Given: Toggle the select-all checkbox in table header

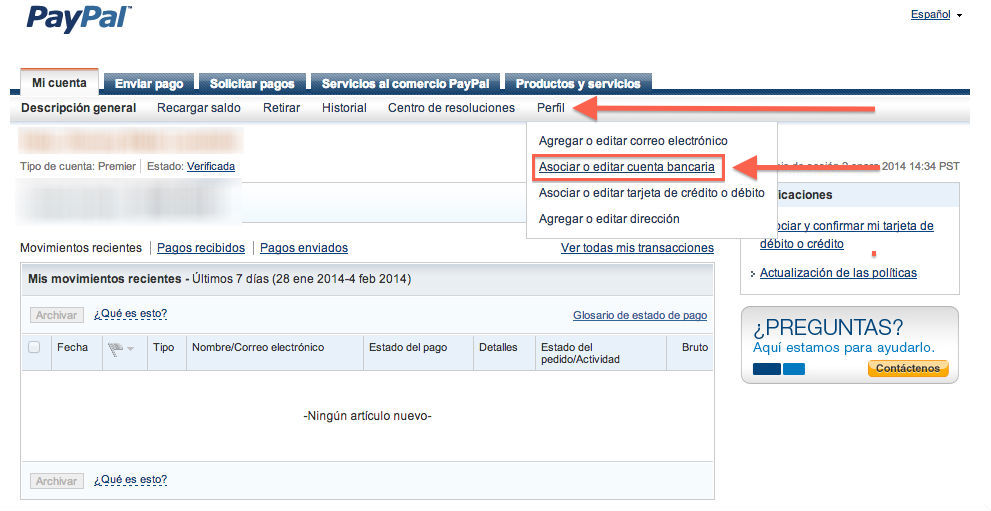Looking at the screenshot, I should pyautogui.click(x=34, y=347).
